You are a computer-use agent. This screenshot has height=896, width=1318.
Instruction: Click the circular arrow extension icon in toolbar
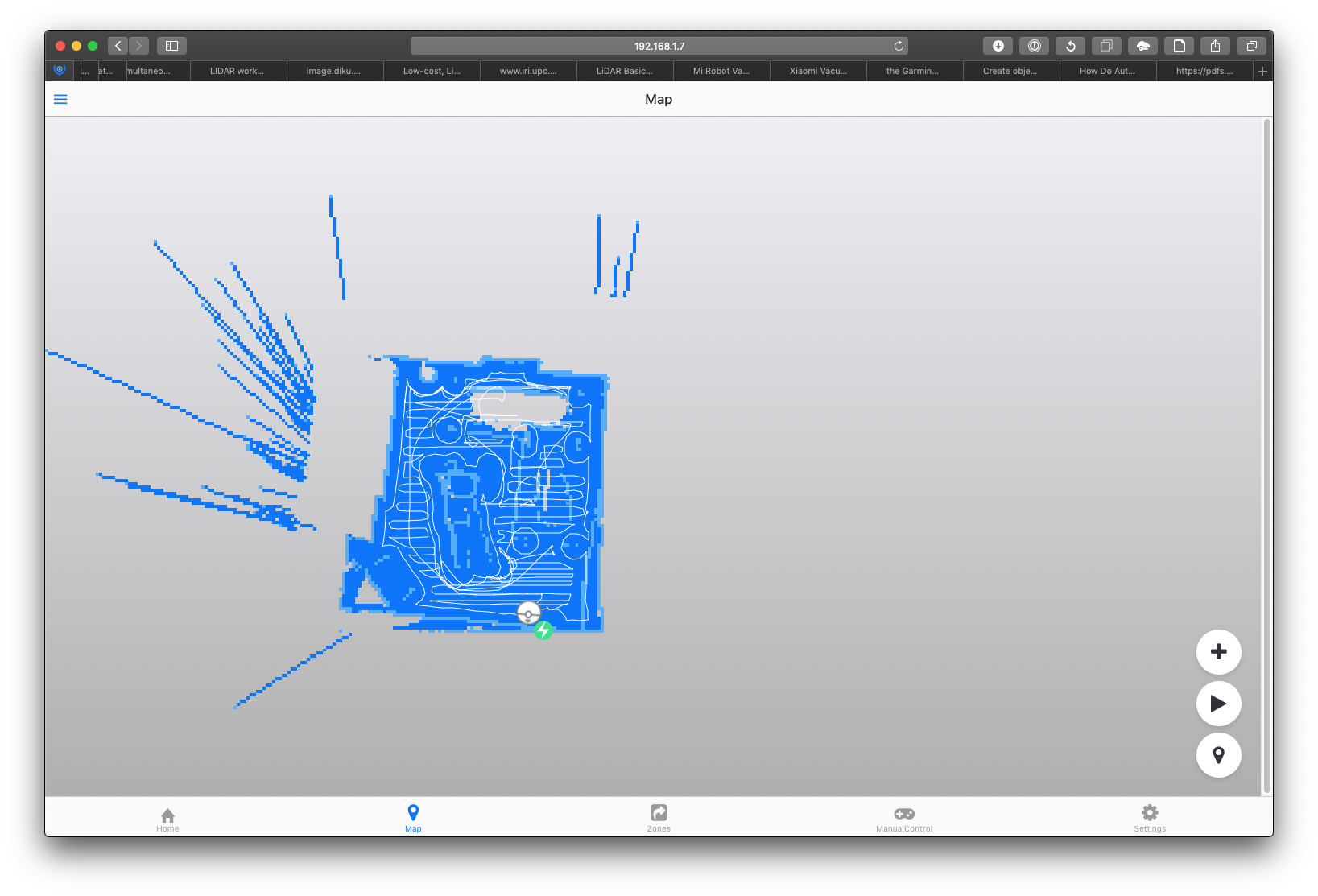click(x=1070, y=46)
